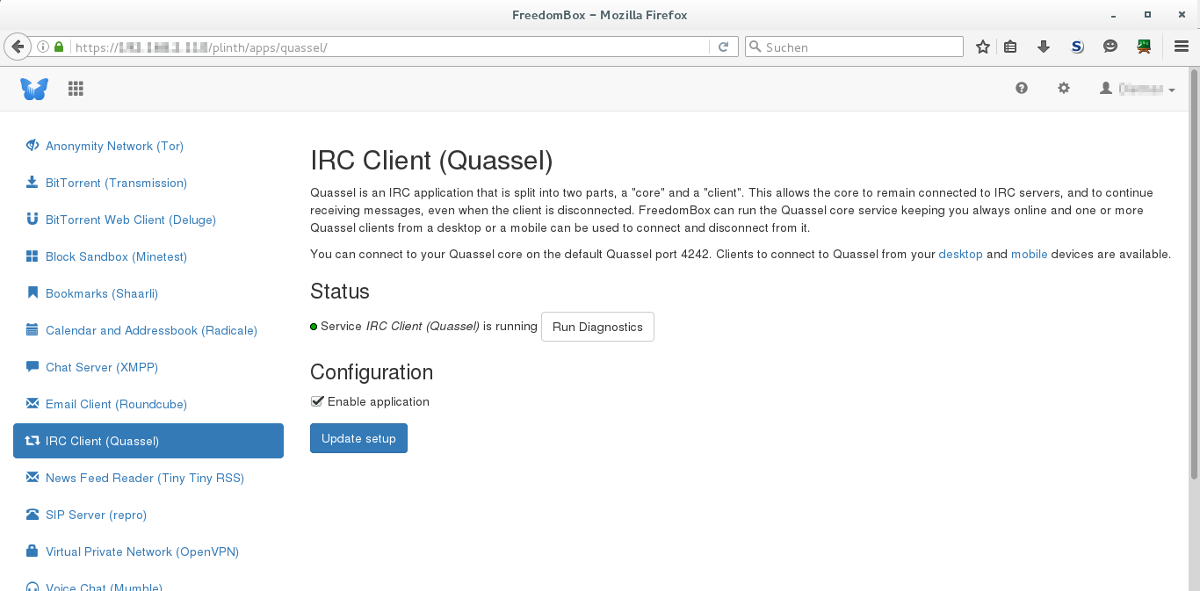
Task: Follow the mobile clients link
Action: coord(1029,254)
